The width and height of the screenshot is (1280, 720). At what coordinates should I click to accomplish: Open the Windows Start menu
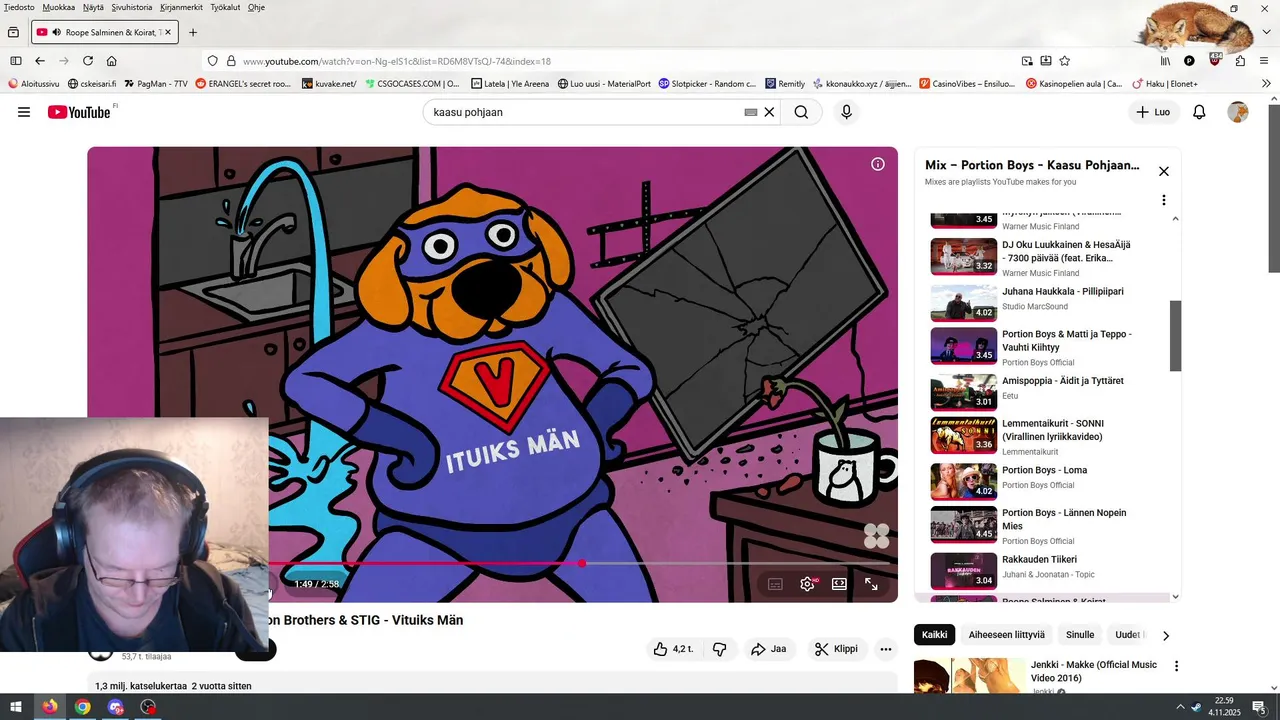[x=16, y=707]
